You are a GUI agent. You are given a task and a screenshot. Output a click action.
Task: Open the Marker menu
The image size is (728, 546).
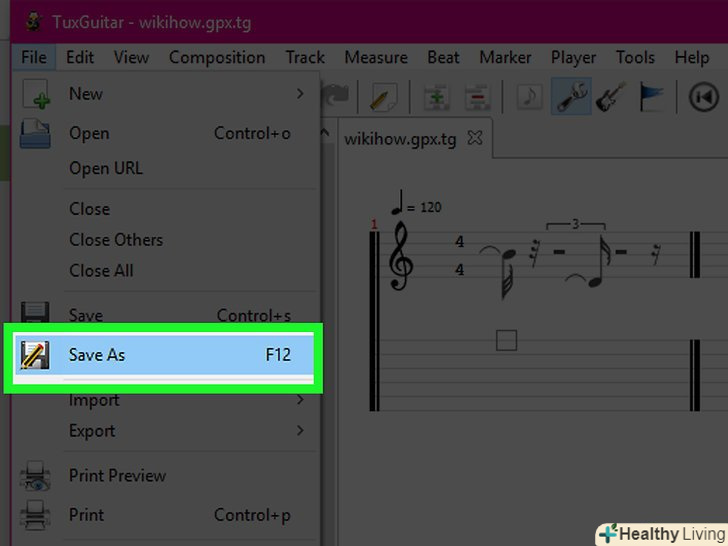pos(505,58)
